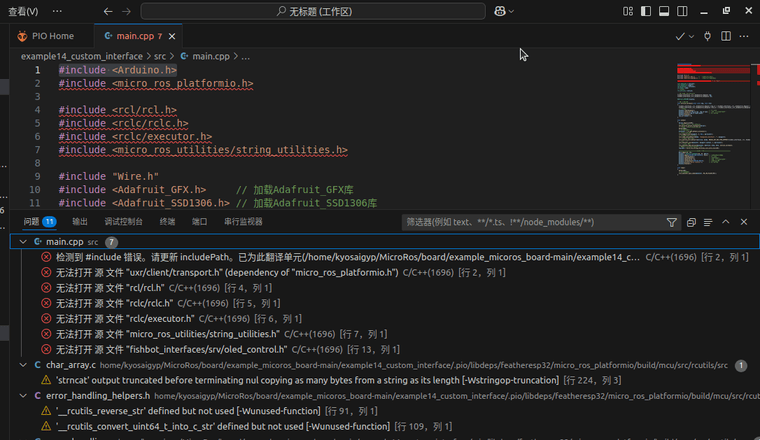Switch to the 终端 tab
Screen dimensions: 760x440
click(x=167, y=221)
